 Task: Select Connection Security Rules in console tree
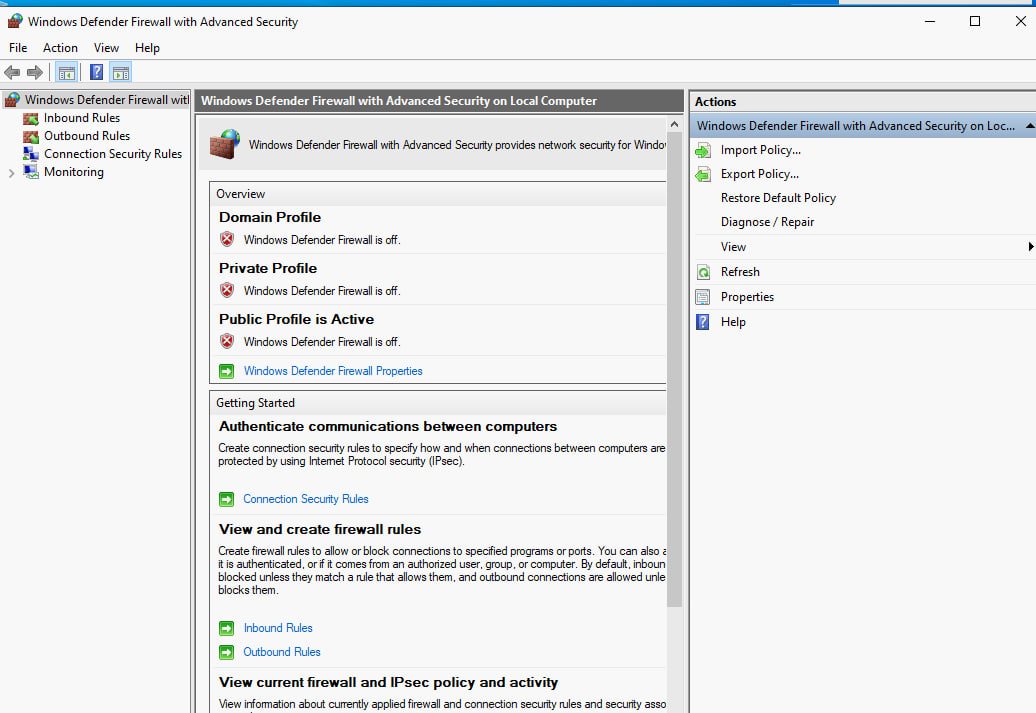(113, 154)
